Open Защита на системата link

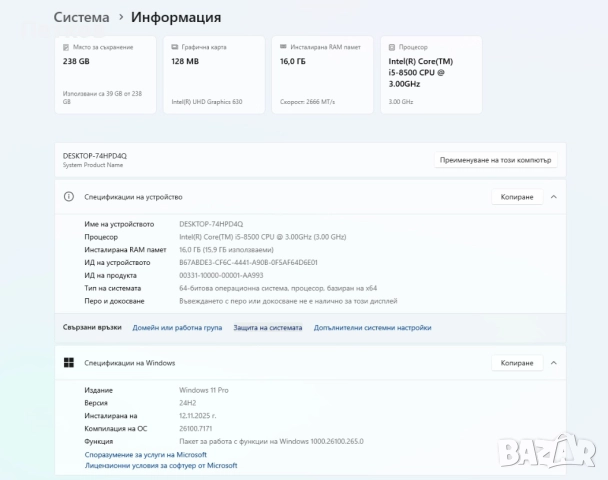click(x=268, y=328)
